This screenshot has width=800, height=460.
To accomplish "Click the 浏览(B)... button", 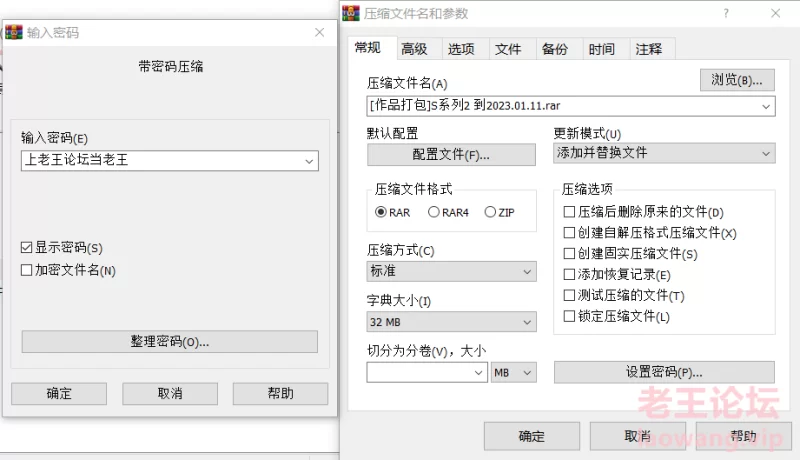I will 737,80.
